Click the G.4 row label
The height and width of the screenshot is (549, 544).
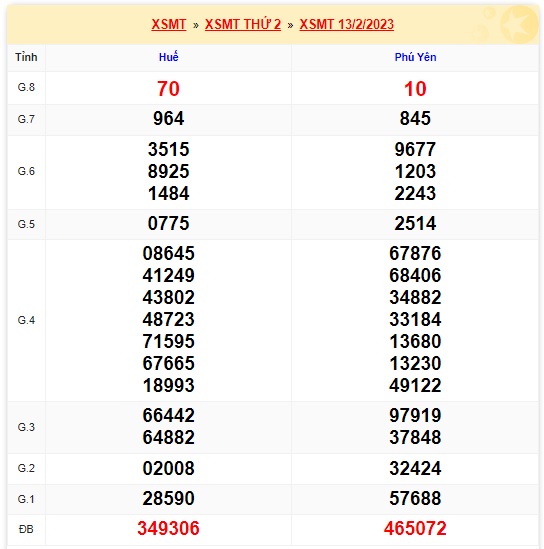(26, 320)
